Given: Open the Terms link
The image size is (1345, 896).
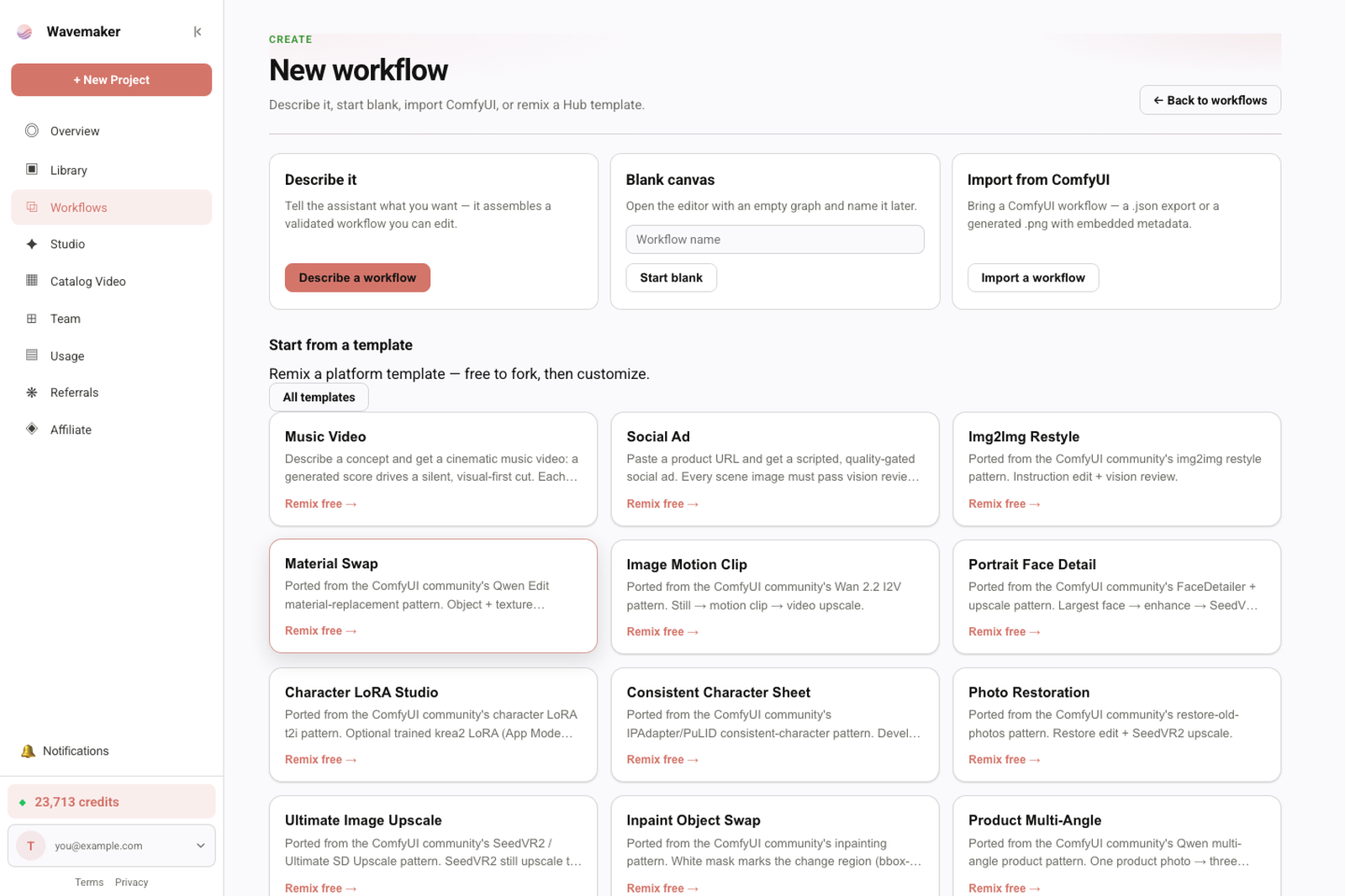Looking at the screenshot, I should point(89,882).
